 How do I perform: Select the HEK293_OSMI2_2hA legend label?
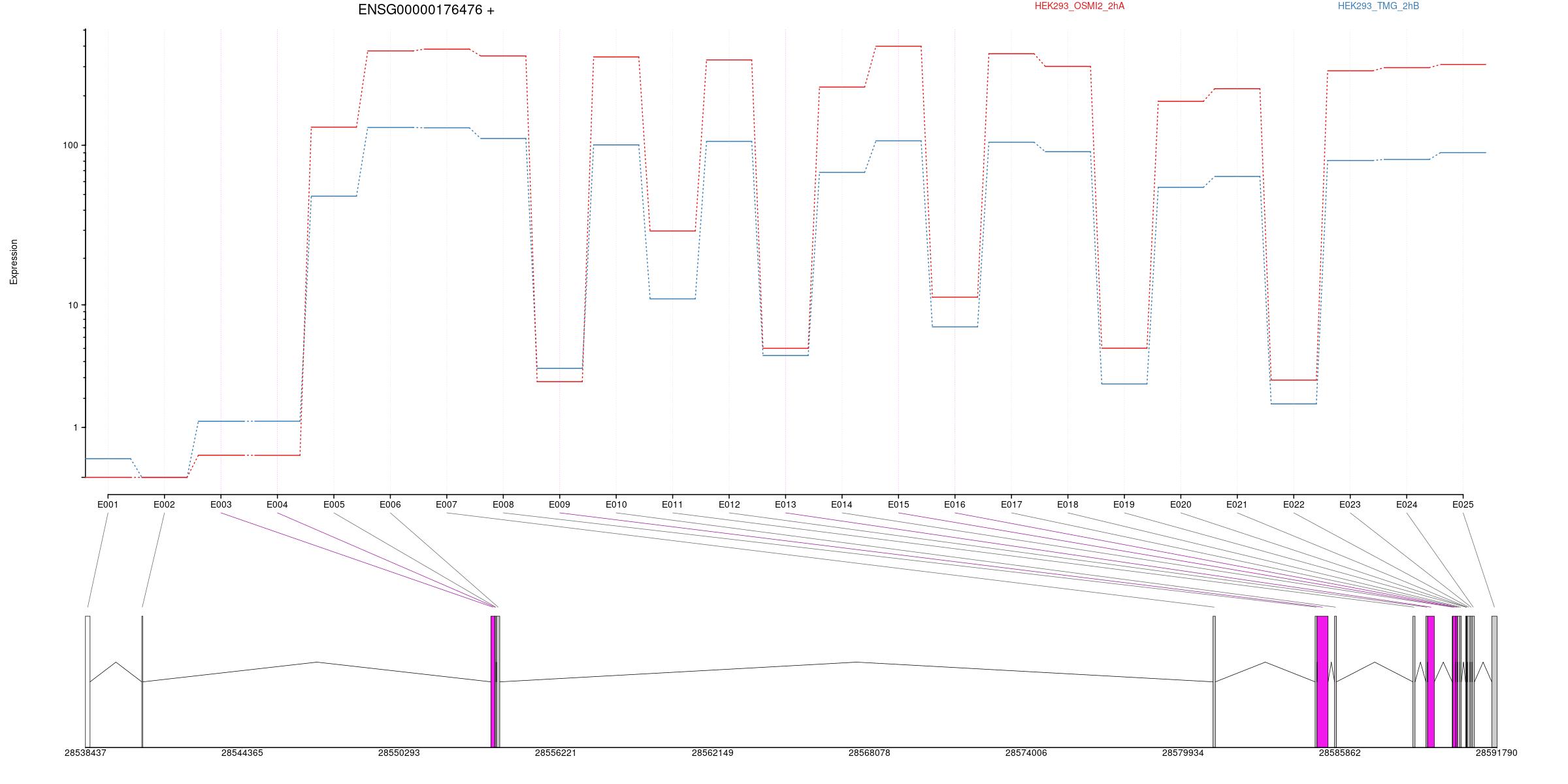pyautogui.click(x=1079, y=6)
